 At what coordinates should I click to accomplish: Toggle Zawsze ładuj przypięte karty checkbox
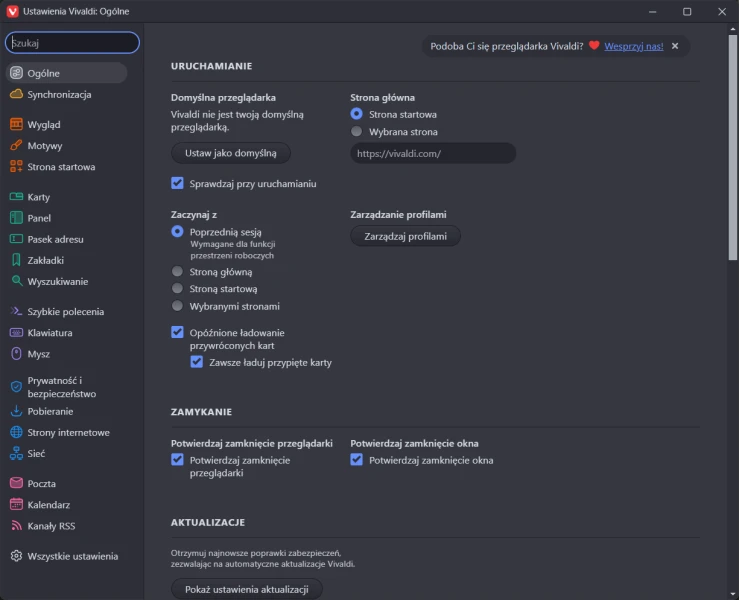(197, 362)
